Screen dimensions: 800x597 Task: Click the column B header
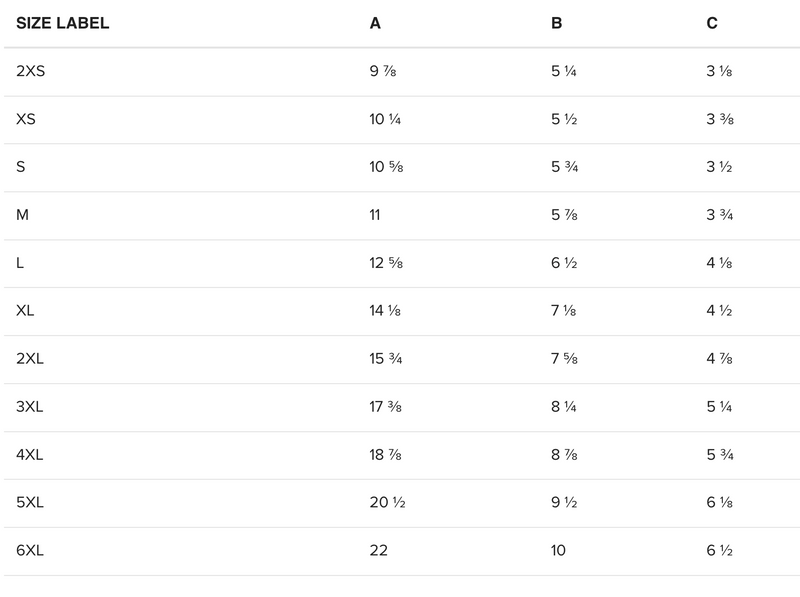[556, 24]
